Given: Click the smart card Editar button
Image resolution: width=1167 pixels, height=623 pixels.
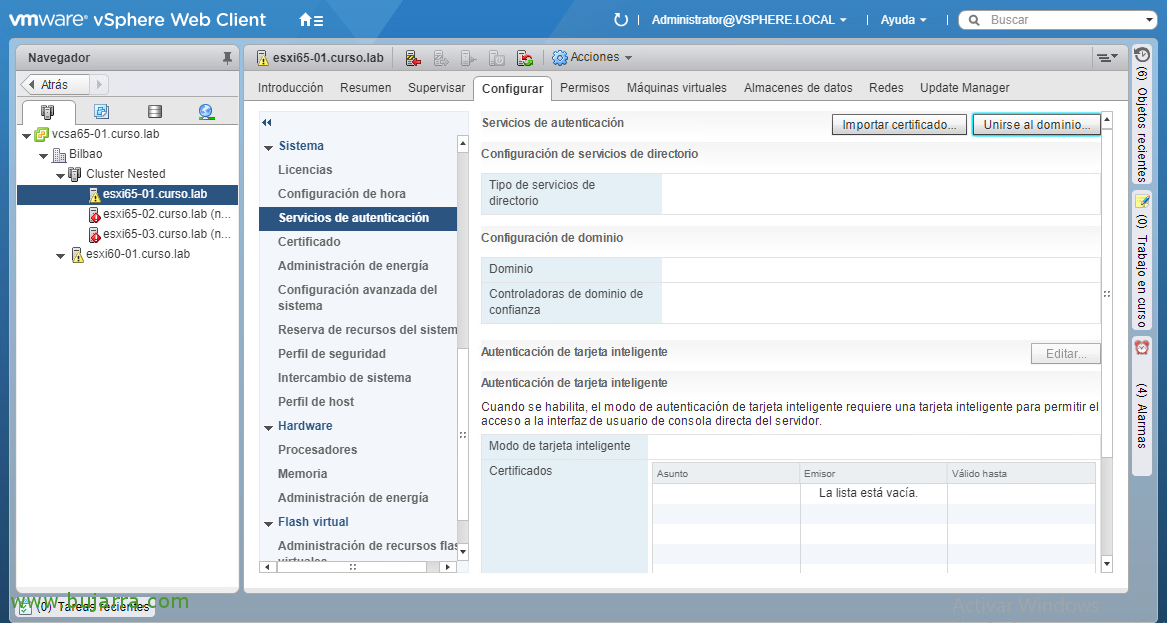Looking at the screenshot, I should click(1066, 354).
